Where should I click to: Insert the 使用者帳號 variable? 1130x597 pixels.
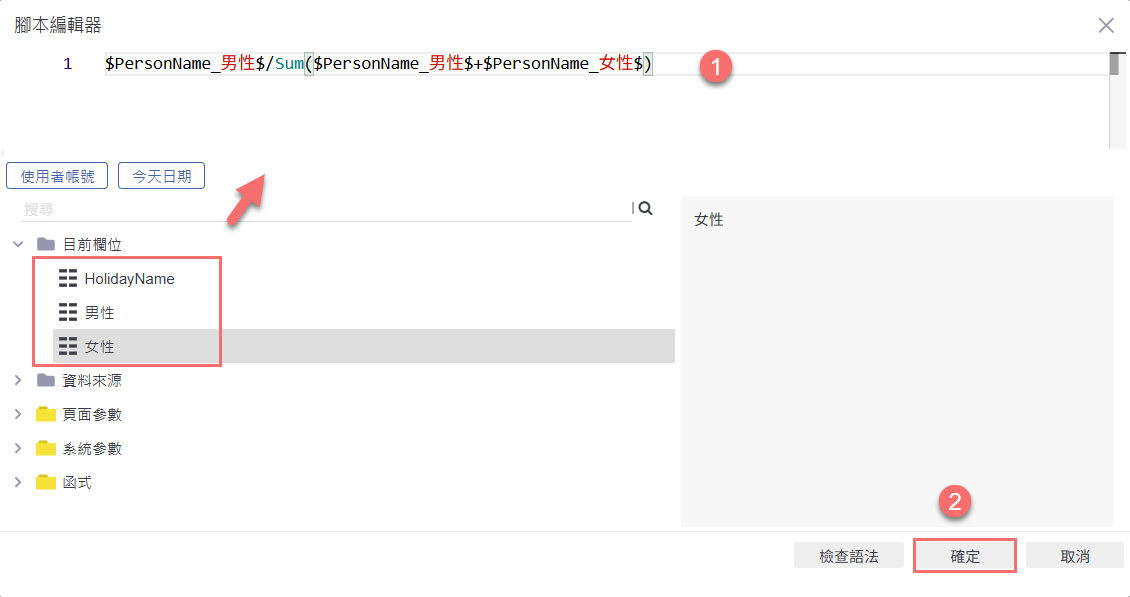[57, 176]
